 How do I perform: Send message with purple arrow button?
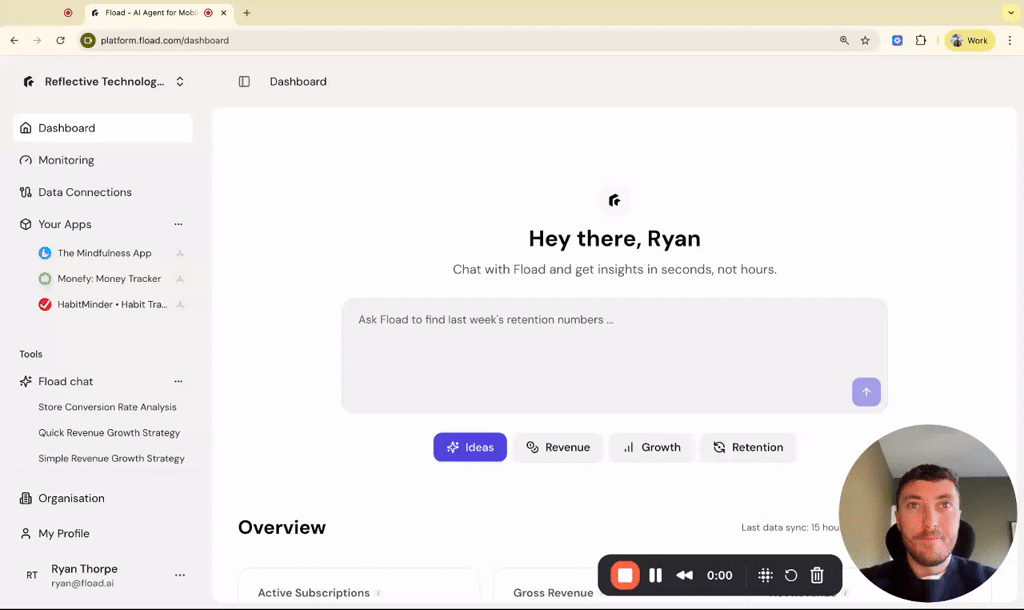pos(866,392)
